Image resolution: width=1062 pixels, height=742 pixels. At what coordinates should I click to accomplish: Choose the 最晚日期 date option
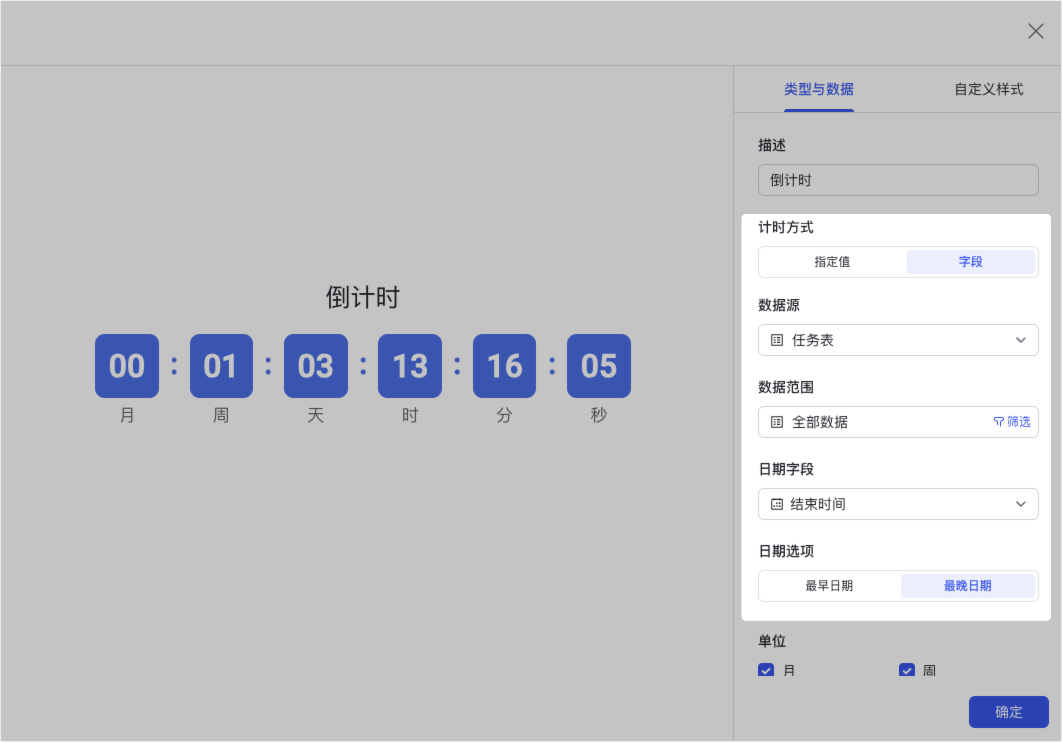coord(967,586)
